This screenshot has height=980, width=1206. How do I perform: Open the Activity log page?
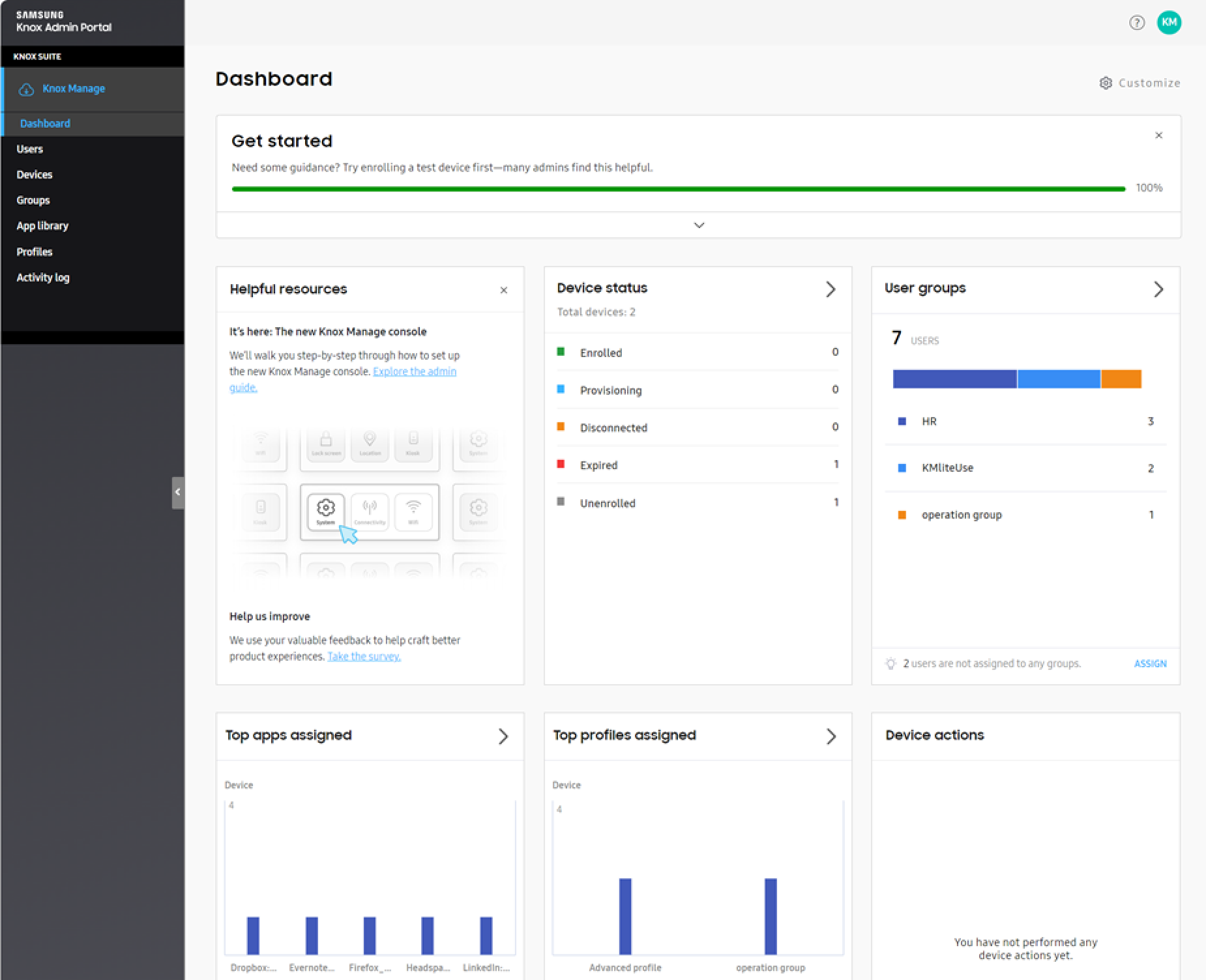click(x=43, y=278)
